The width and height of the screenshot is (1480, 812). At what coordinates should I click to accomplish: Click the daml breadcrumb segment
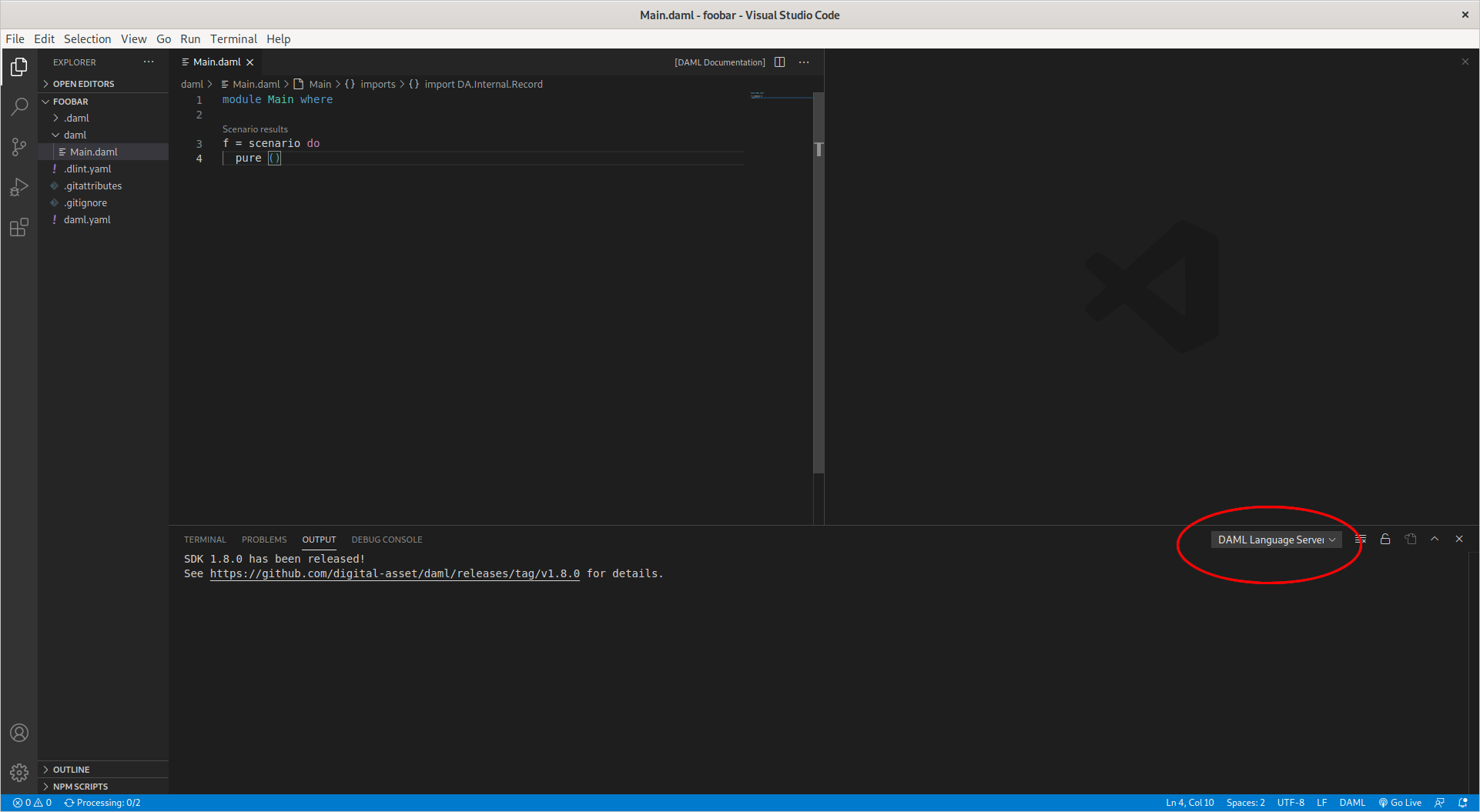(x=192, y=85)
